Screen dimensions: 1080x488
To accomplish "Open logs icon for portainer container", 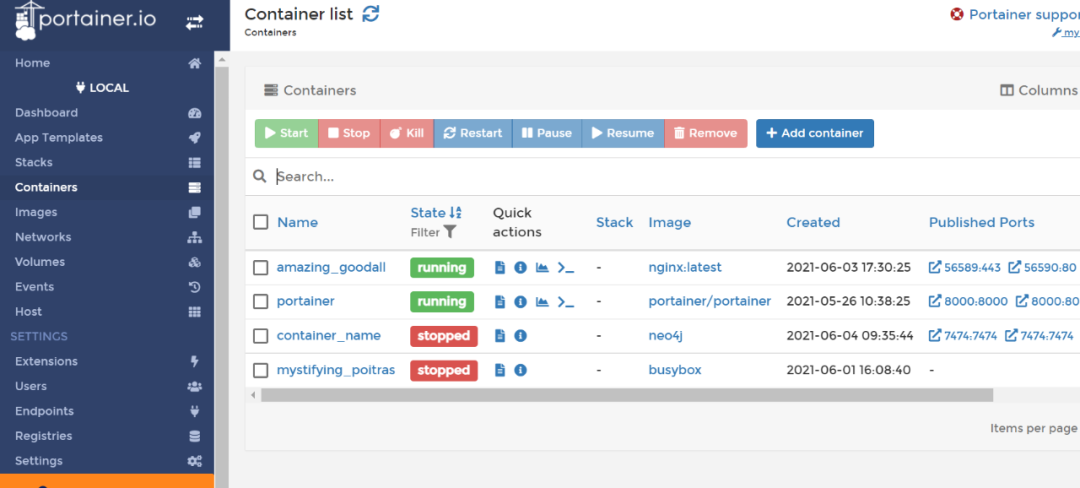I will (500, 301).
